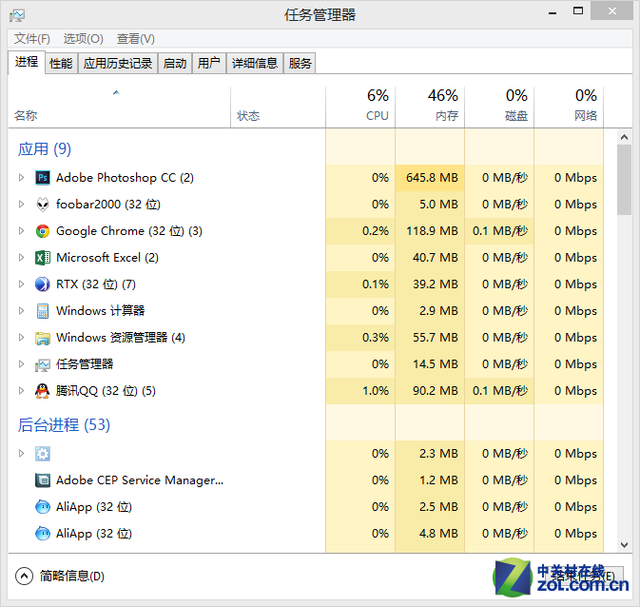Click the 简略信息 up-arrow circle icon

coord(24,576)
